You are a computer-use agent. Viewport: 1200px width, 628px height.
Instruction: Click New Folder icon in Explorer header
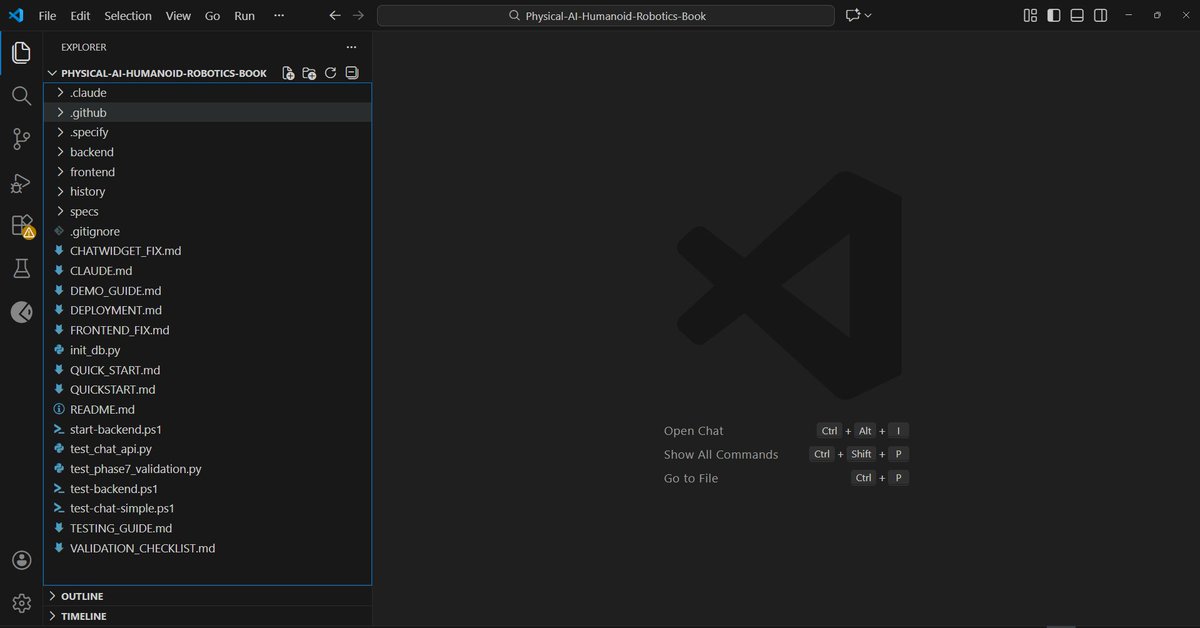[309, 73]
